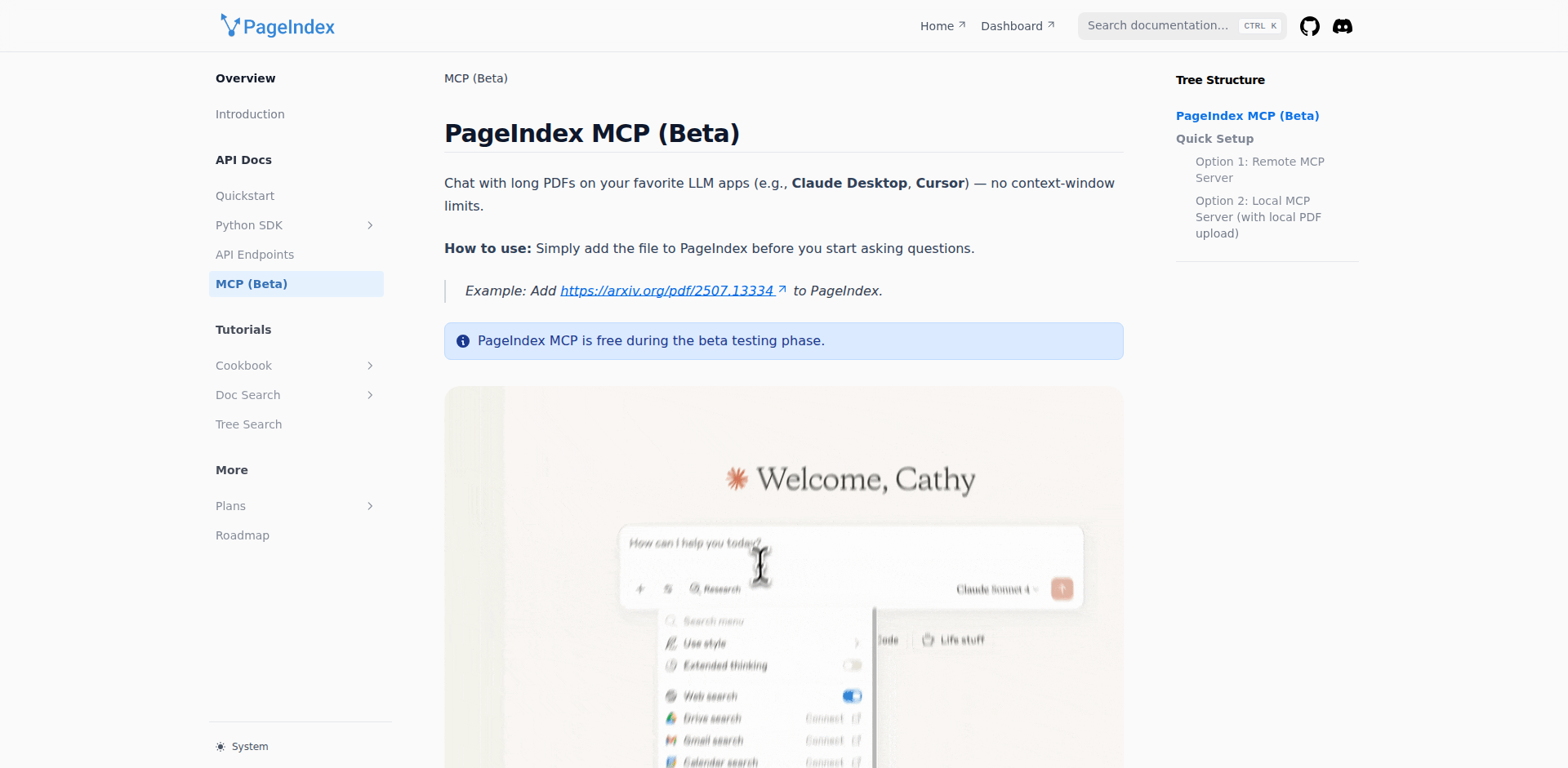Click external-link arrow next to Home
The width and height of the screenshot is (1568, 768).
click(x=962, y=25)
